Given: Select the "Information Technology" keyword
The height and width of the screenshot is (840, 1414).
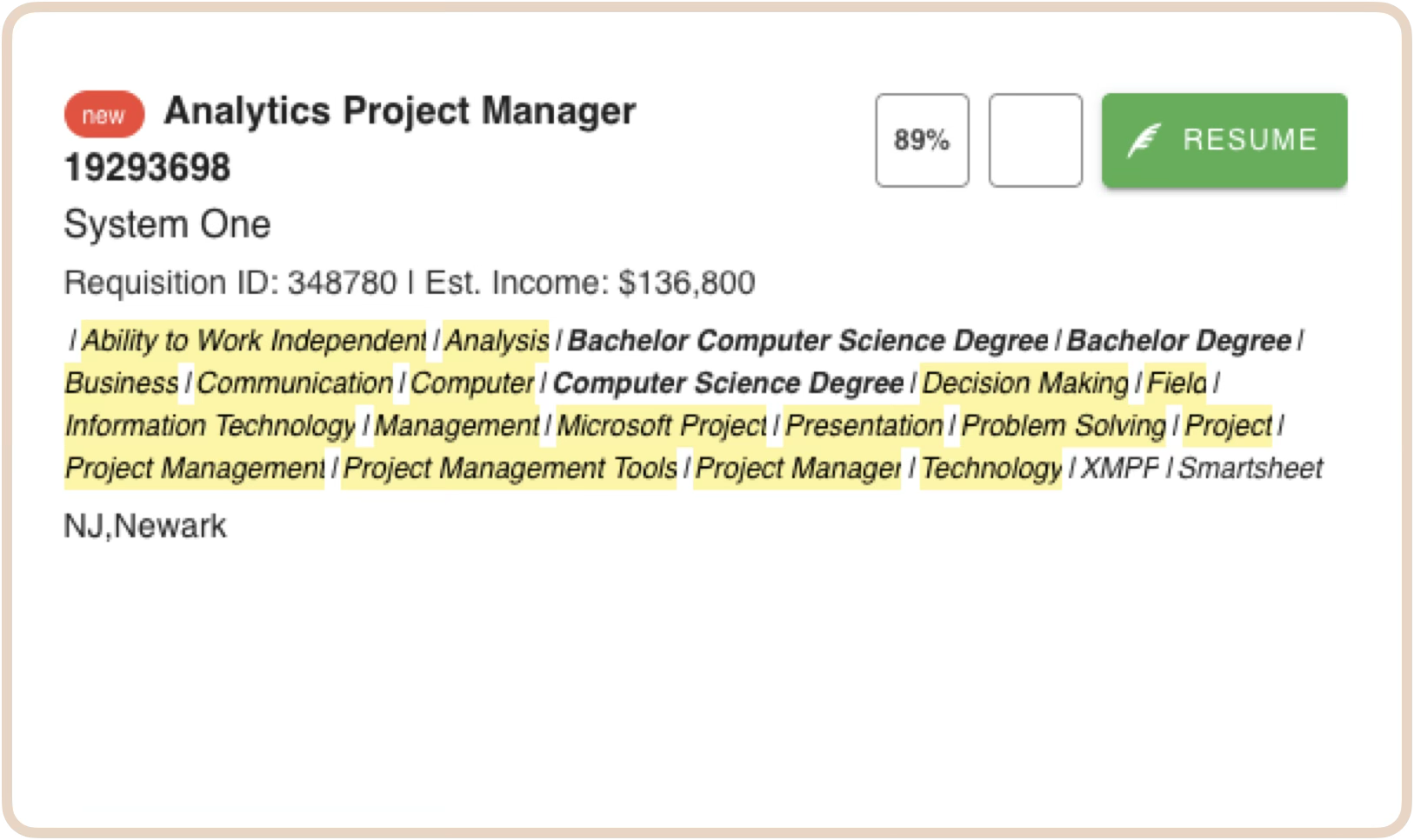Looking at the screenshot, I should point(210,425).
